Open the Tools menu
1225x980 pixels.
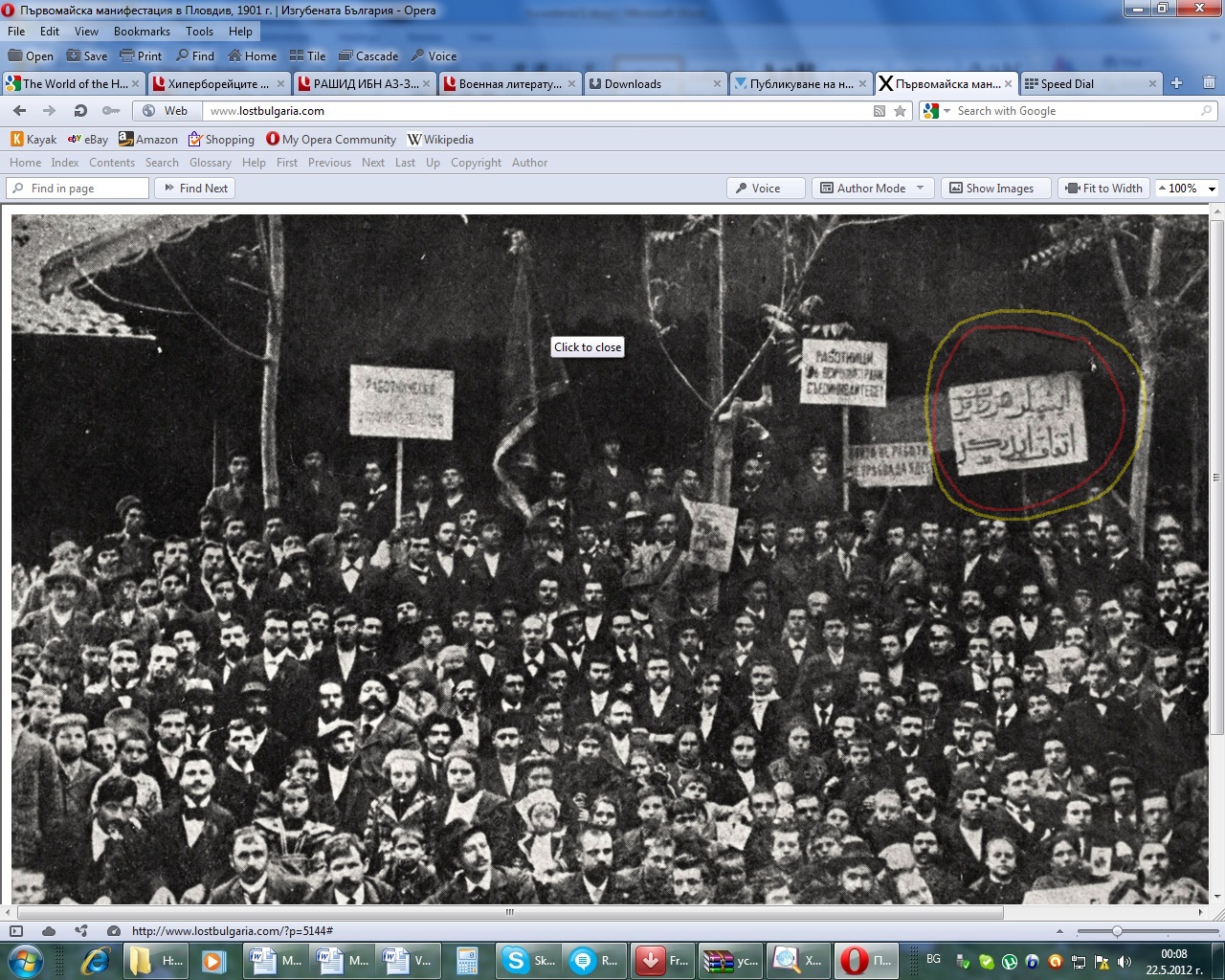199,32
